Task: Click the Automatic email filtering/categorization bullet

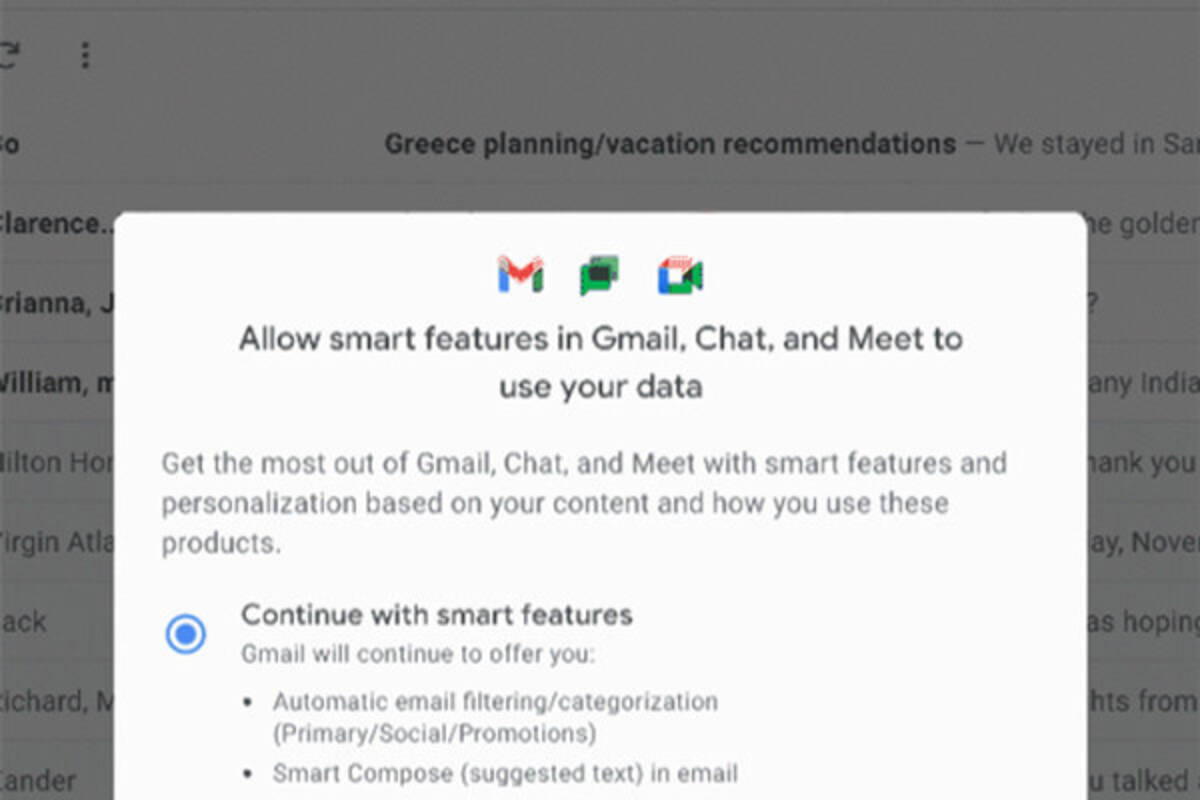Action: pyautogui.click(x=495, y=717)
